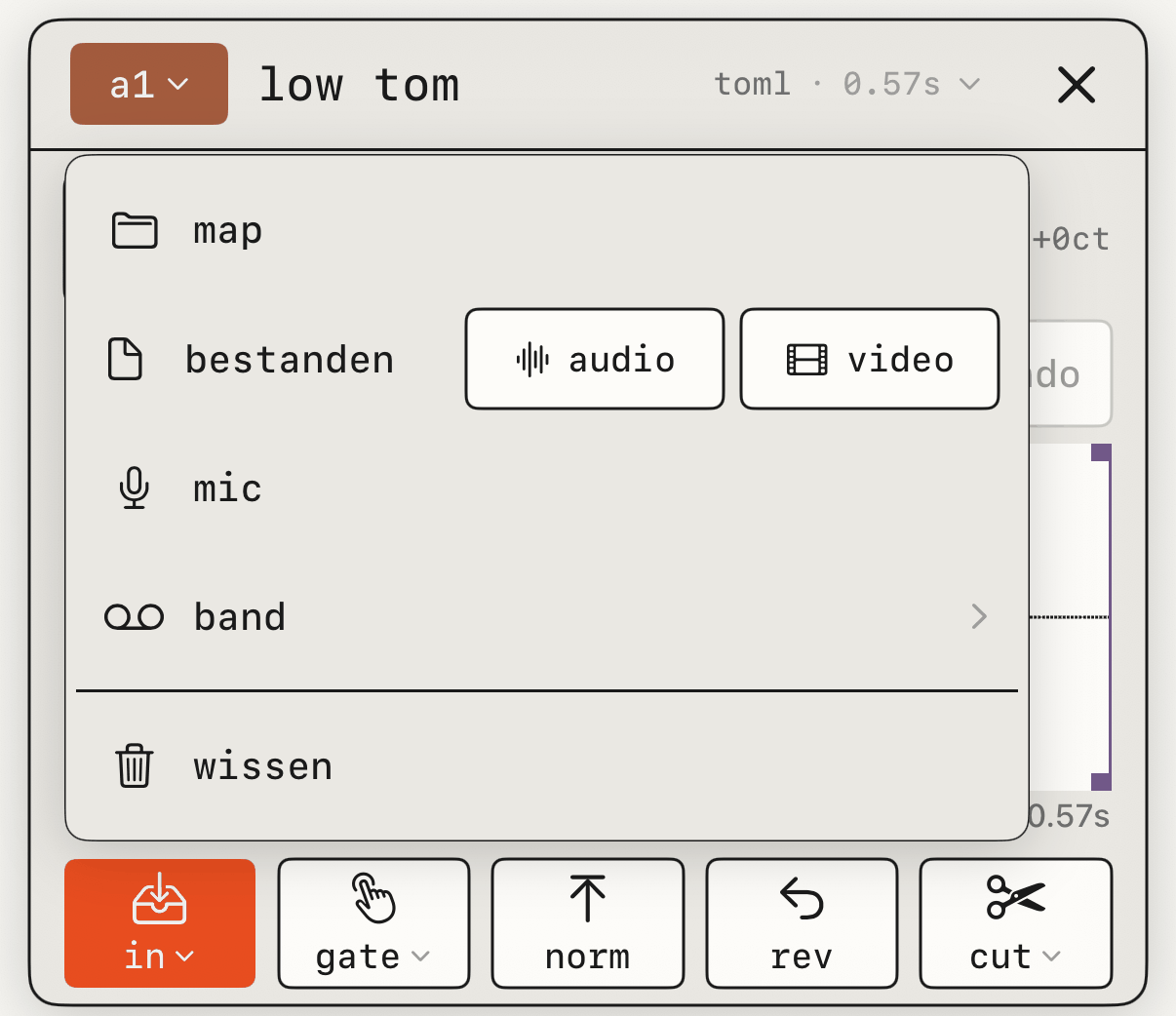Click the tape reel icon for band
The width and height of the screenshot is (1176, 1016).
(135, 617)
